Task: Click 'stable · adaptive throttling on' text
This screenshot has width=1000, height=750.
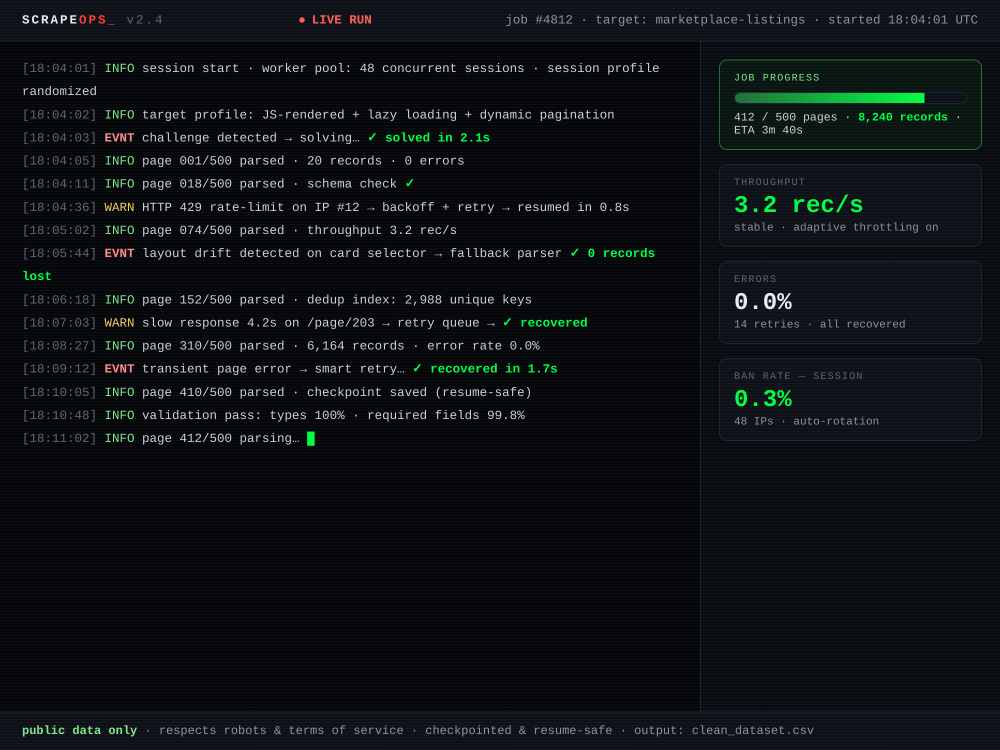Action: [x=836, y=227]
